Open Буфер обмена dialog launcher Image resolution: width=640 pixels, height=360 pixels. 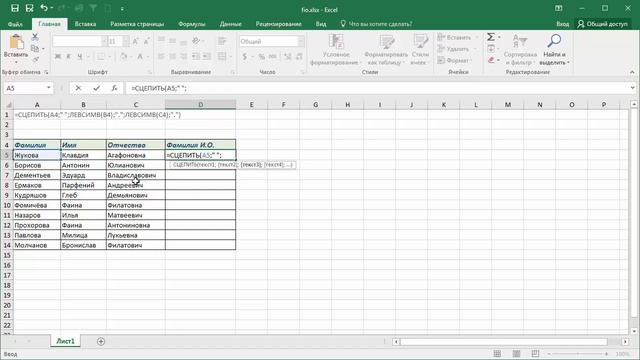pyautogui.click(x=46, y=72)
